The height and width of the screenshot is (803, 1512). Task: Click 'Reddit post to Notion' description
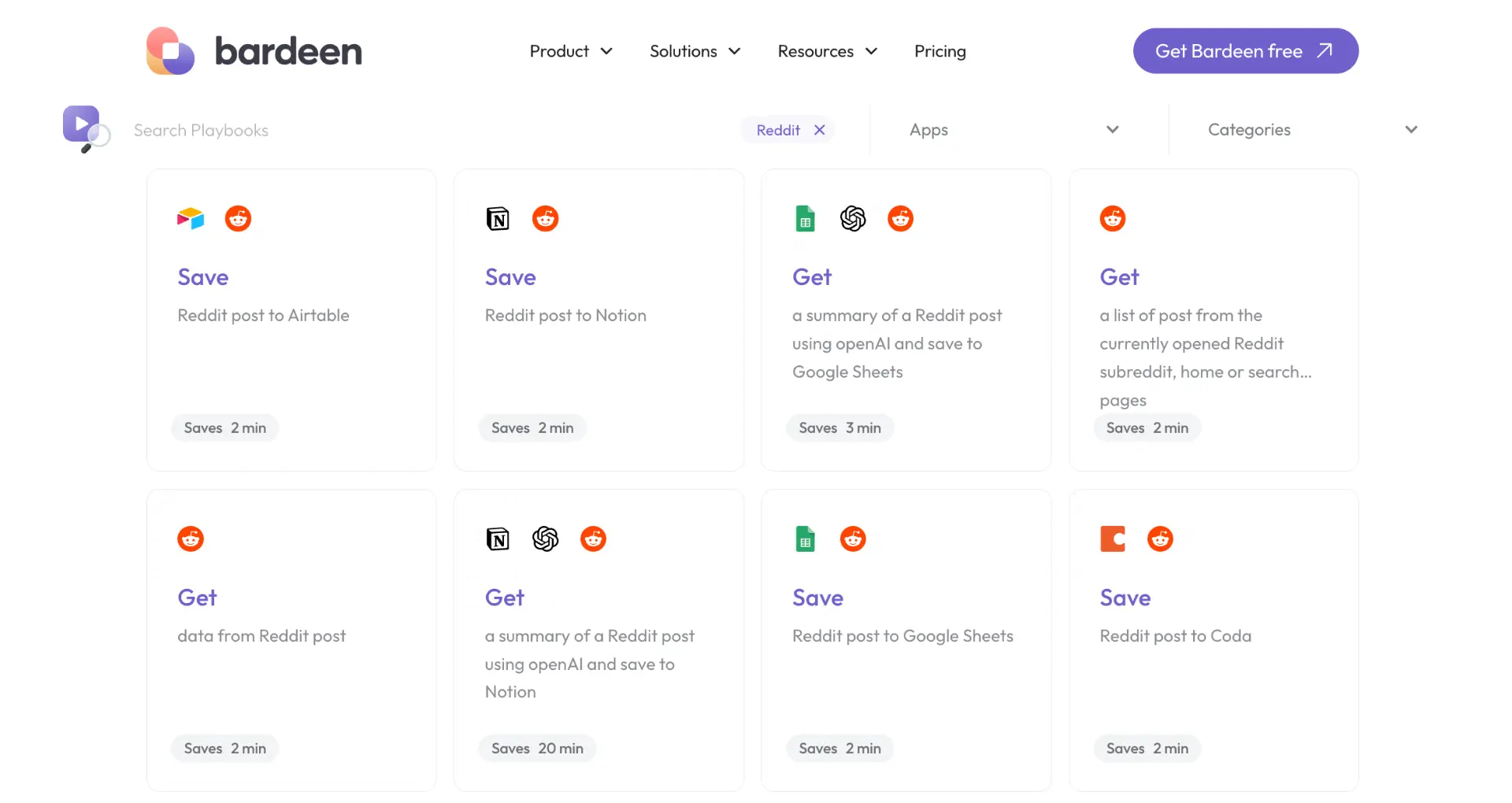565,316
